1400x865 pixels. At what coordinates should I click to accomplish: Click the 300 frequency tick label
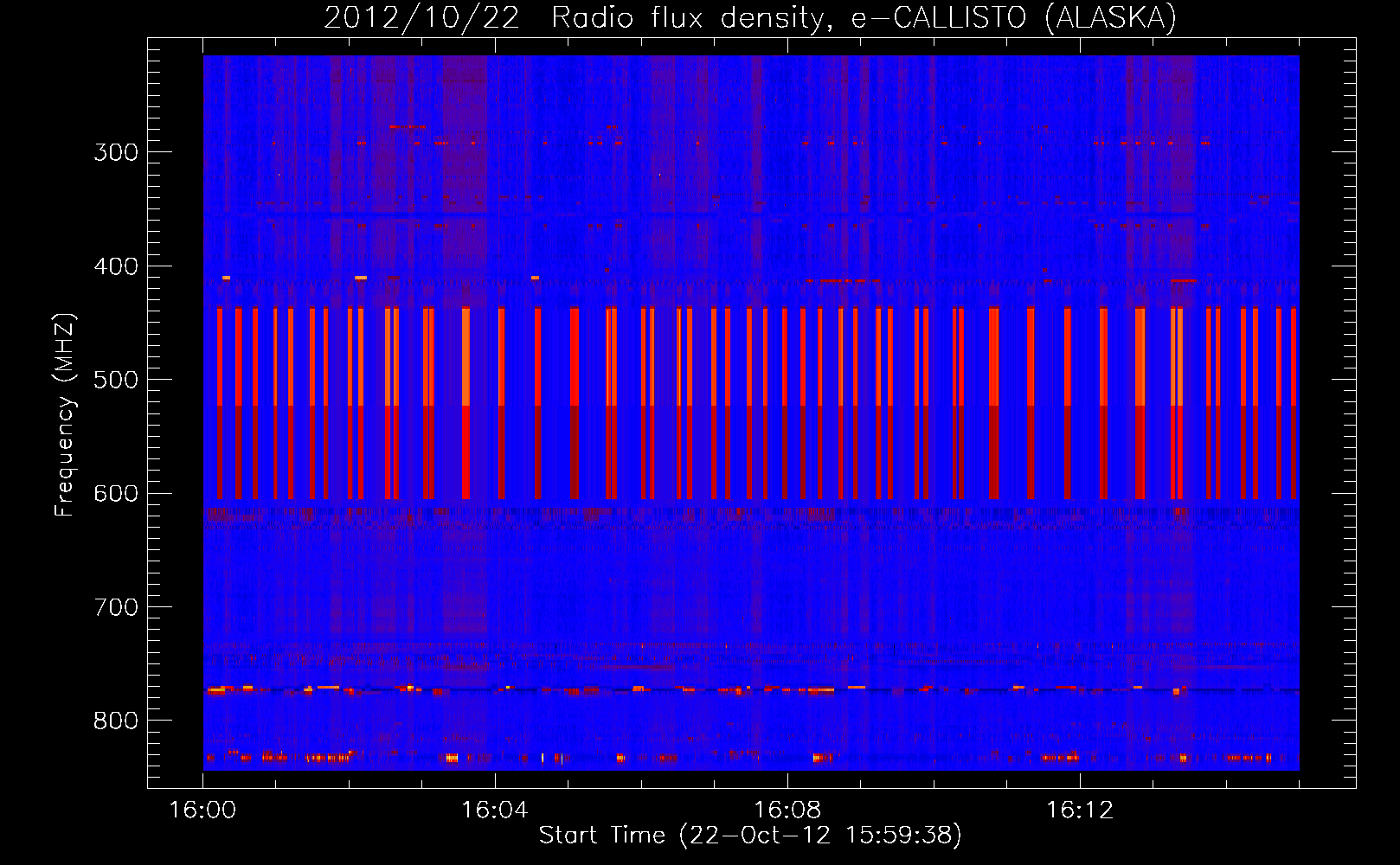click(x=116, y=152)
